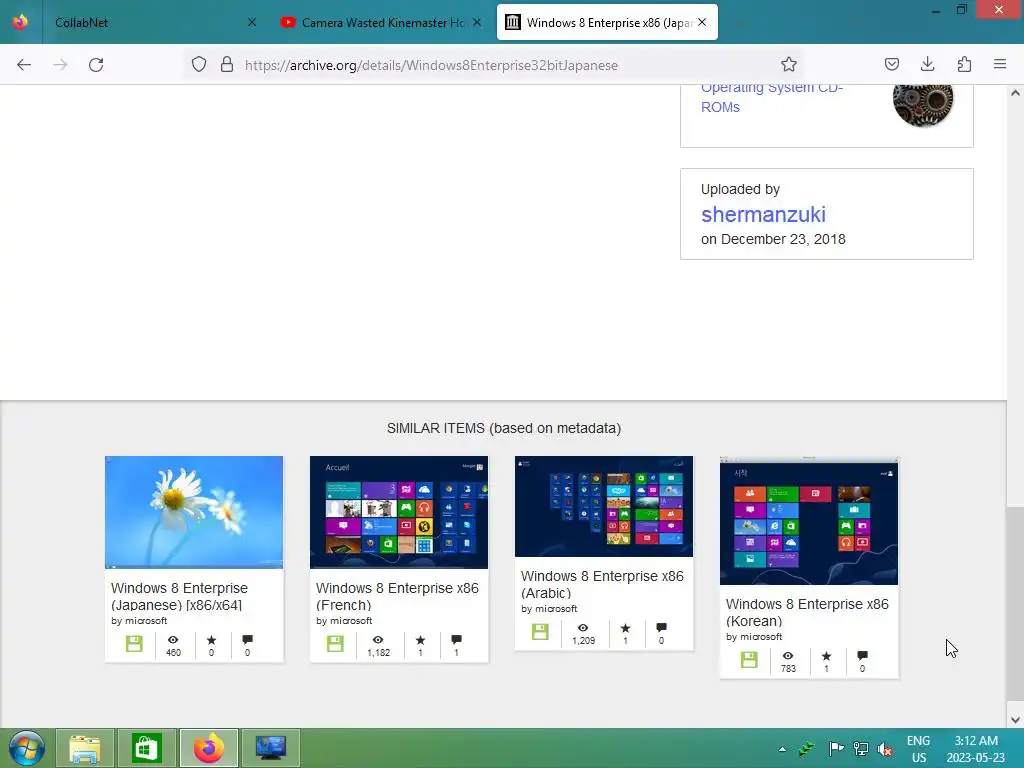Open Firefox application menu
Image resolution: width=1024 pixels, height=768 pixels.
coord(1000,65)
